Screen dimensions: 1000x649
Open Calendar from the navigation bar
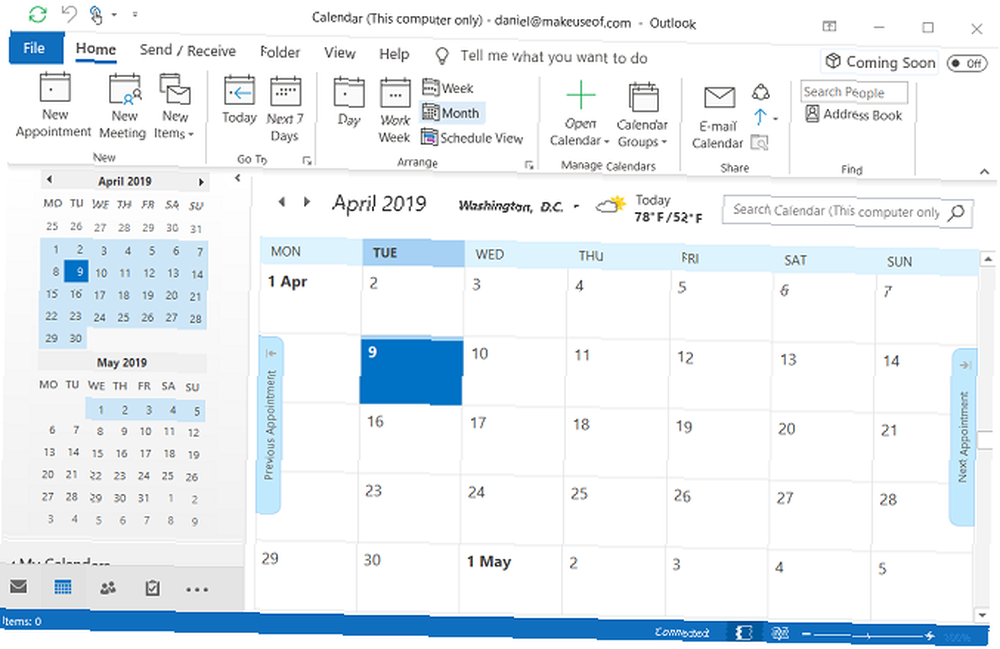click(62, 587)
